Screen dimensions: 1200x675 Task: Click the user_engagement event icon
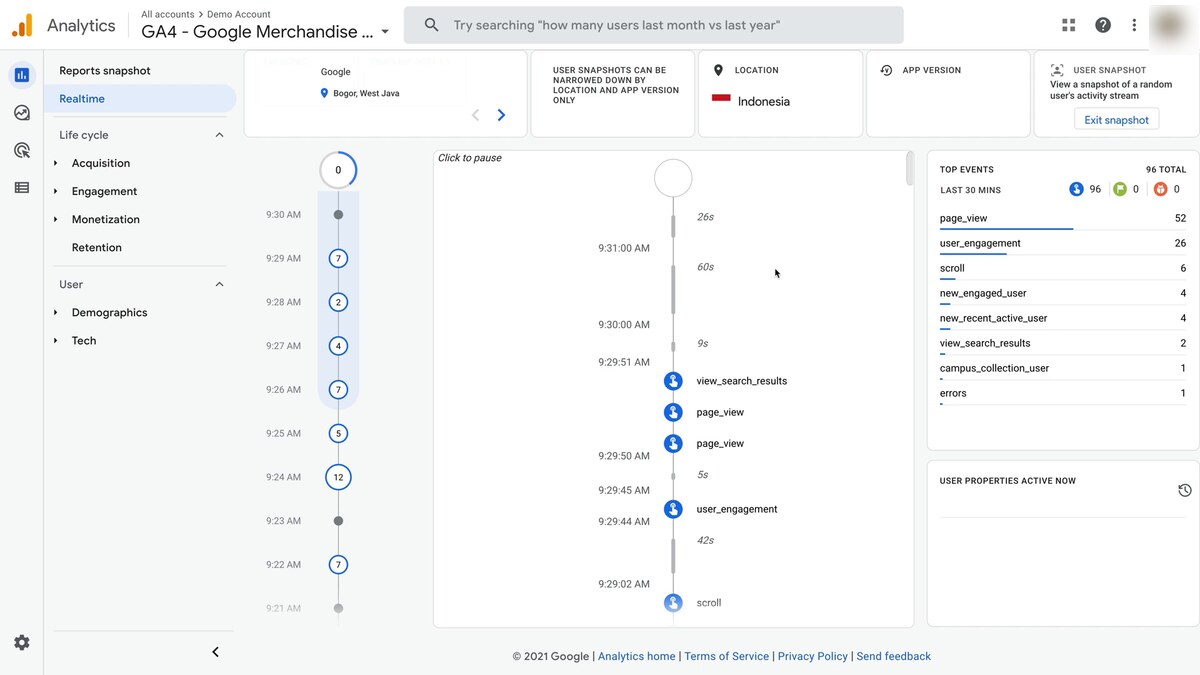tap(673, 509)
